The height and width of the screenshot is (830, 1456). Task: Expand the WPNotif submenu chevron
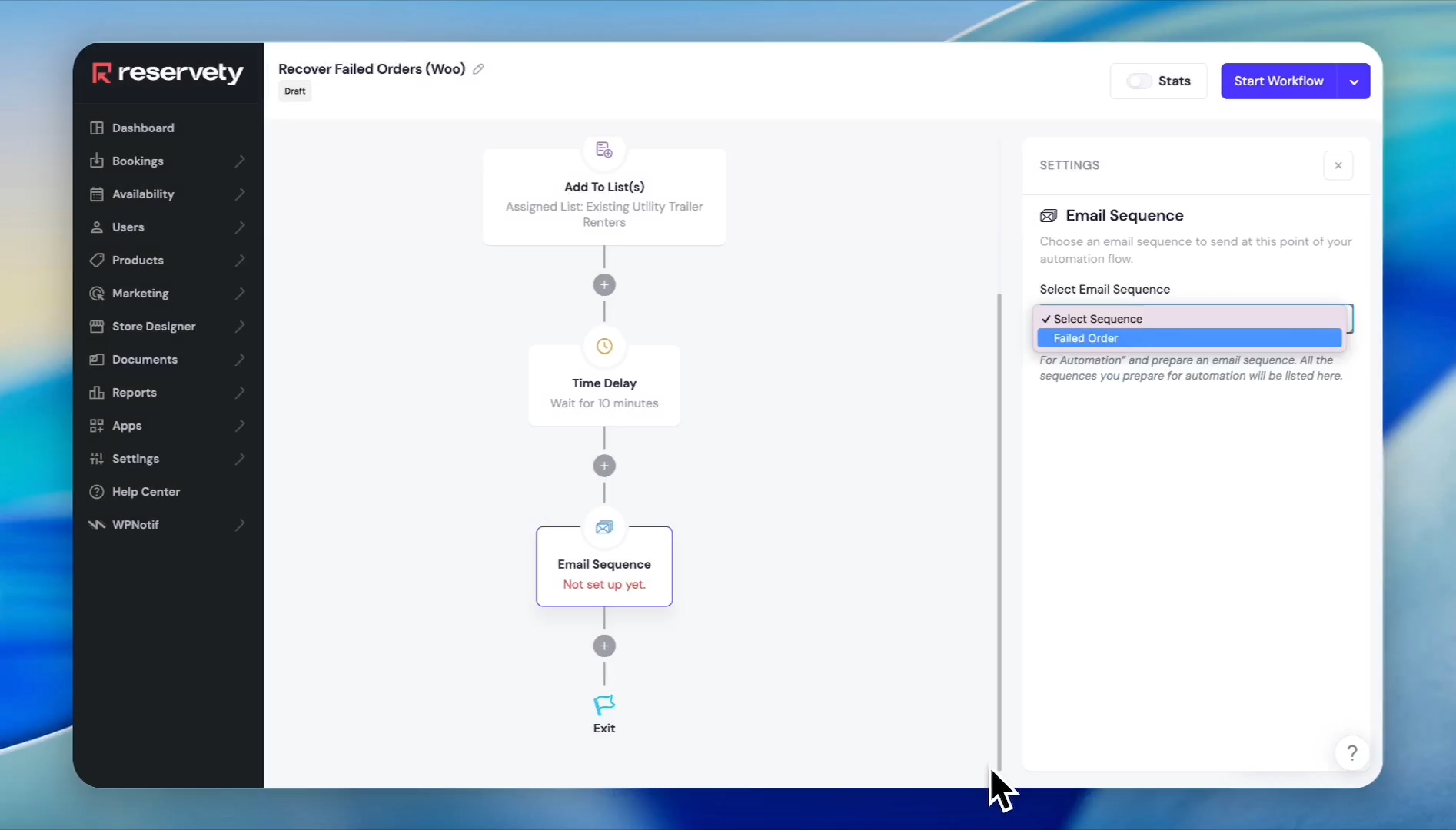pyautogui.click(x=240, y=524)
